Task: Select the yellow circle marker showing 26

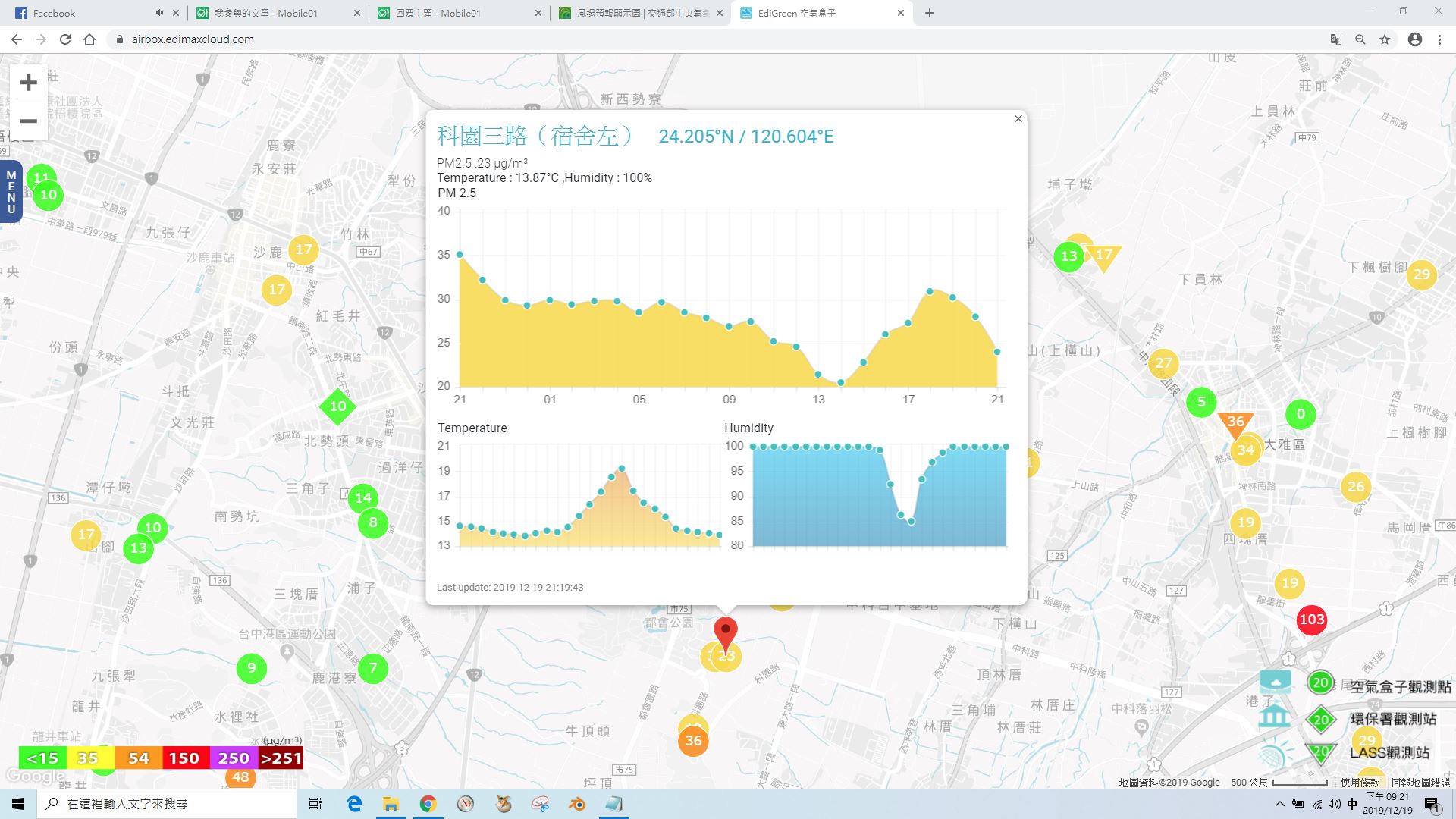Action: coord(1356,487)
